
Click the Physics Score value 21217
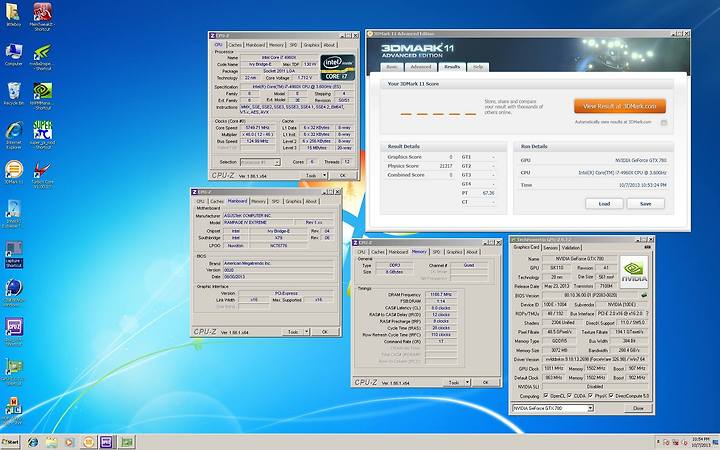445,166
